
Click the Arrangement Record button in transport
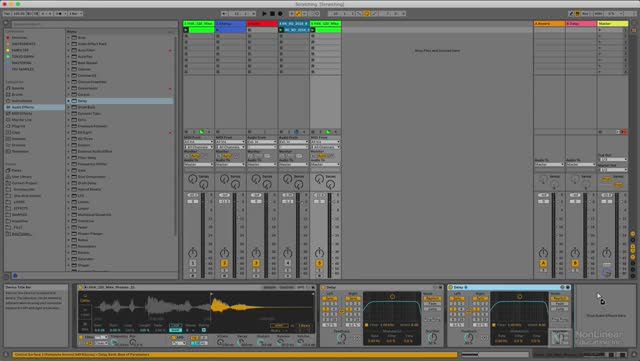pos(280,13)
